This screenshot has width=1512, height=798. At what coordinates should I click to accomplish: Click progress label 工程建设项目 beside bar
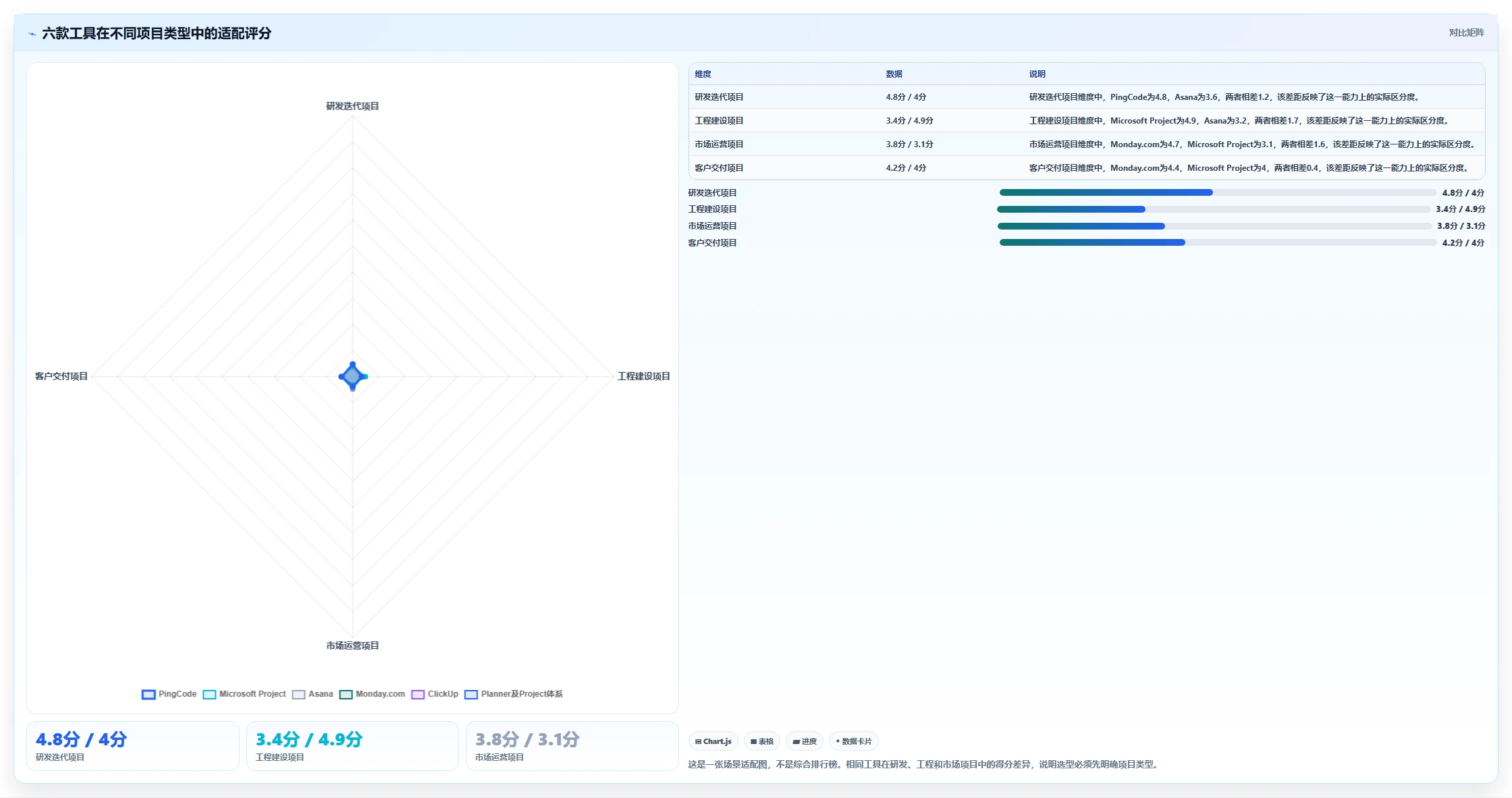pyautogui.click(x=712, y=209)
